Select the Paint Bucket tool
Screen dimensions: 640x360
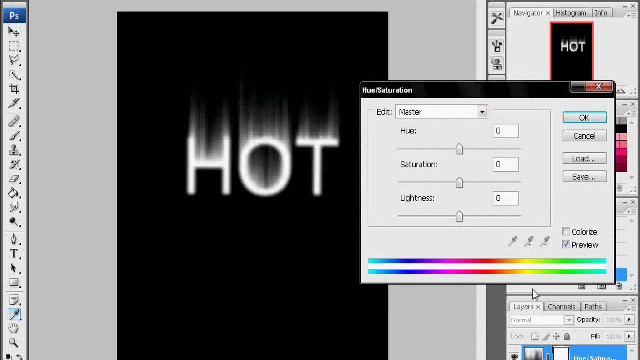[x=14, y=193]
